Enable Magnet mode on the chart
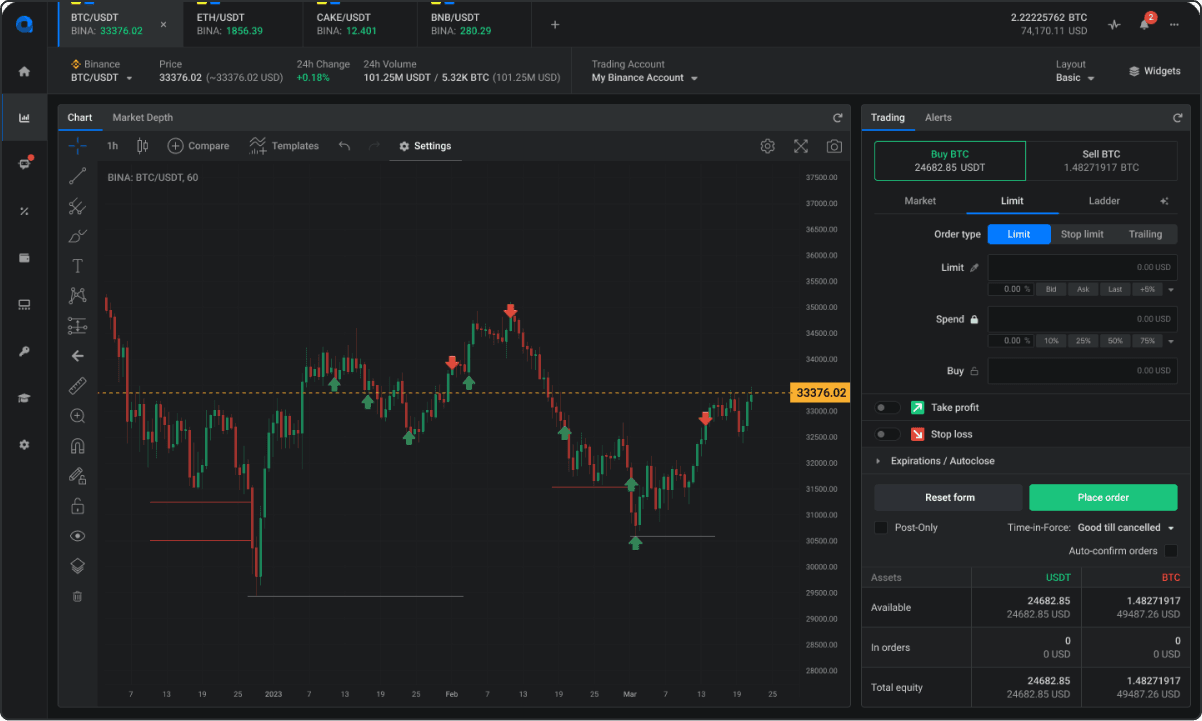This screenshot has height=721, width=1202. 77,445
